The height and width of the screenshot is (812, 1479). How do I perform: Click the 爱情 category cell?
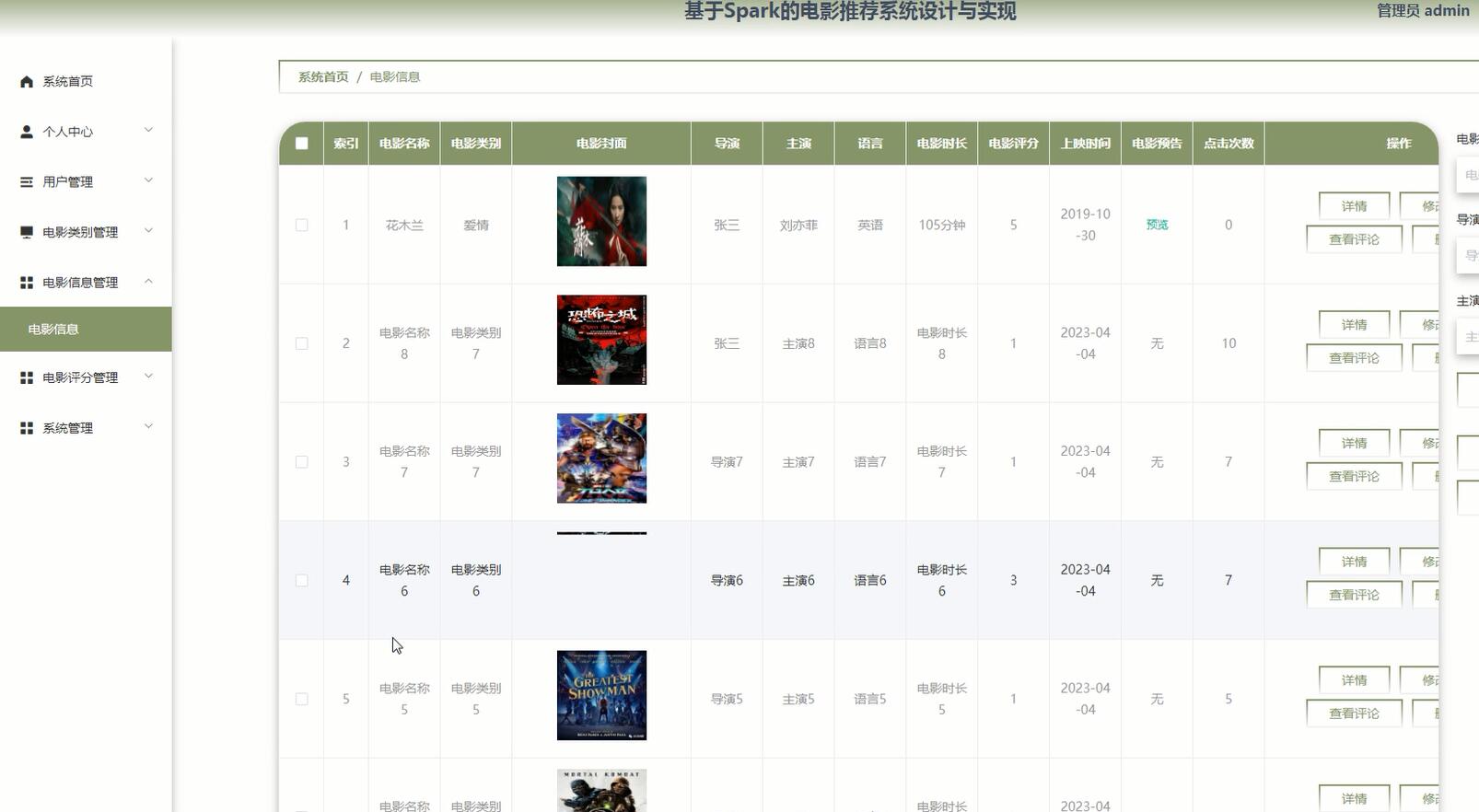coord(476,225)
